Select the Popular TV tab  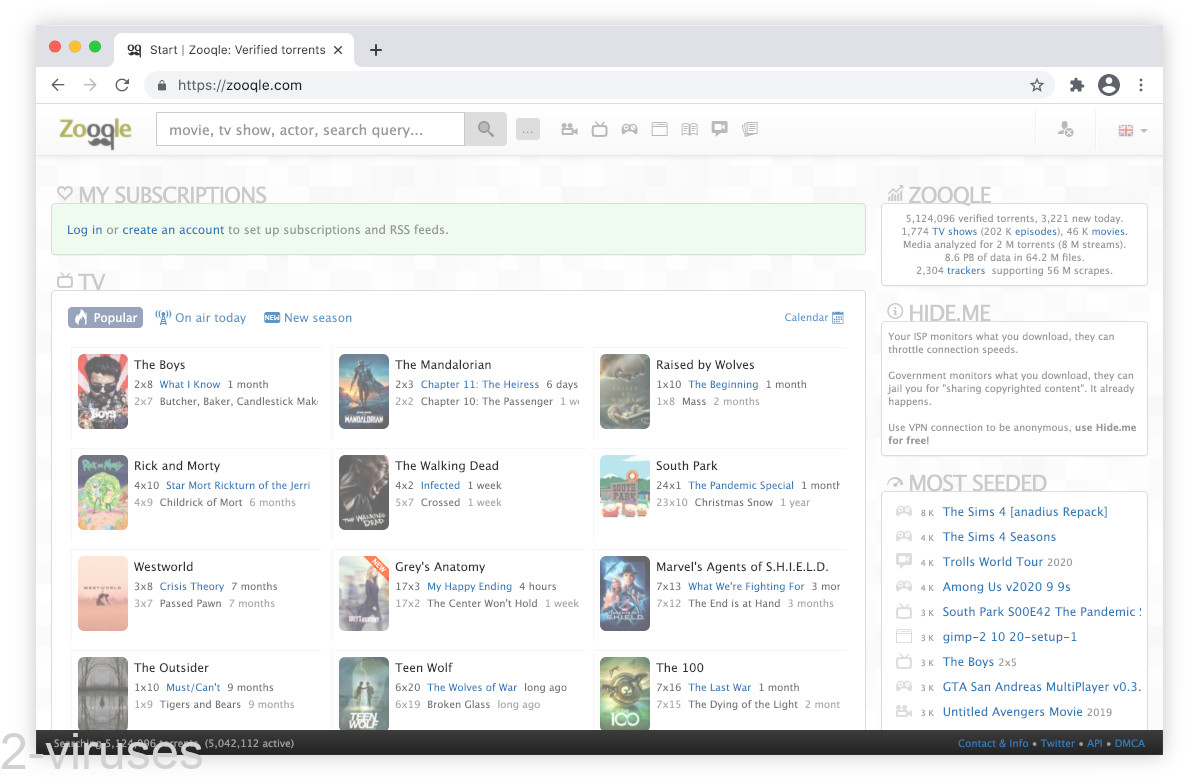pos(105,317)
